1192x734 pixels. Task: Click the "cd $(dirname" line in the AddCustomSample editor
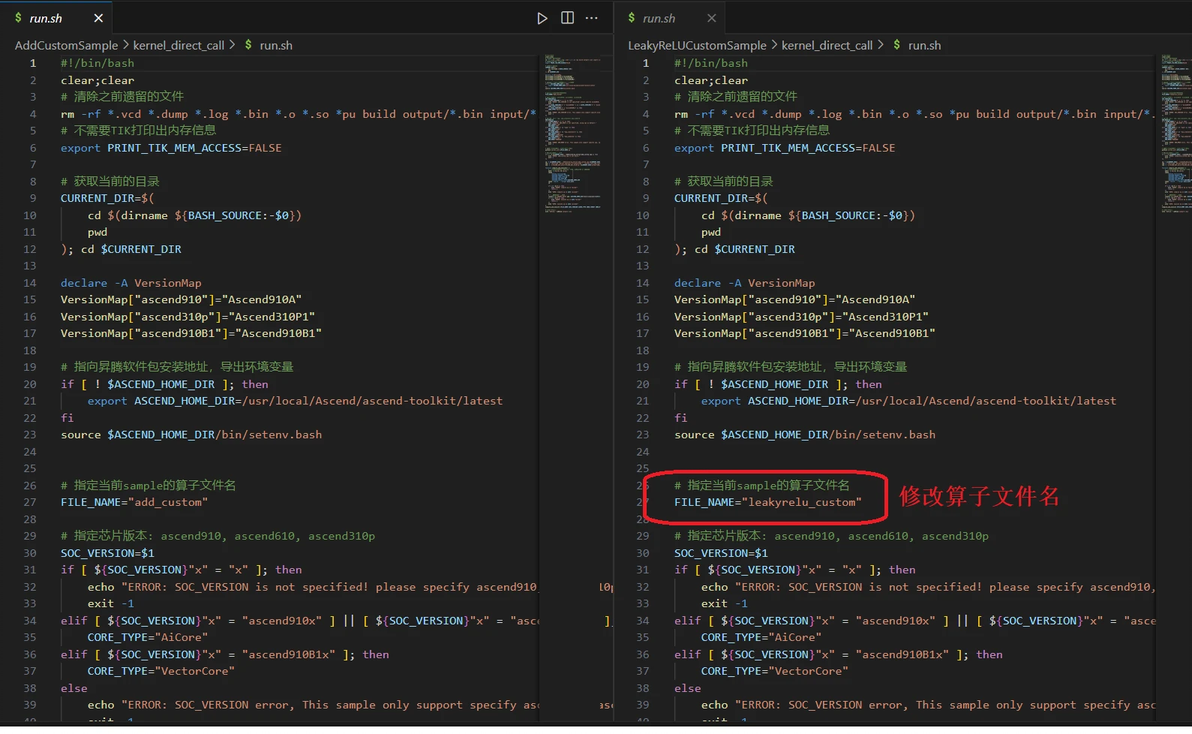pos(194,216)
